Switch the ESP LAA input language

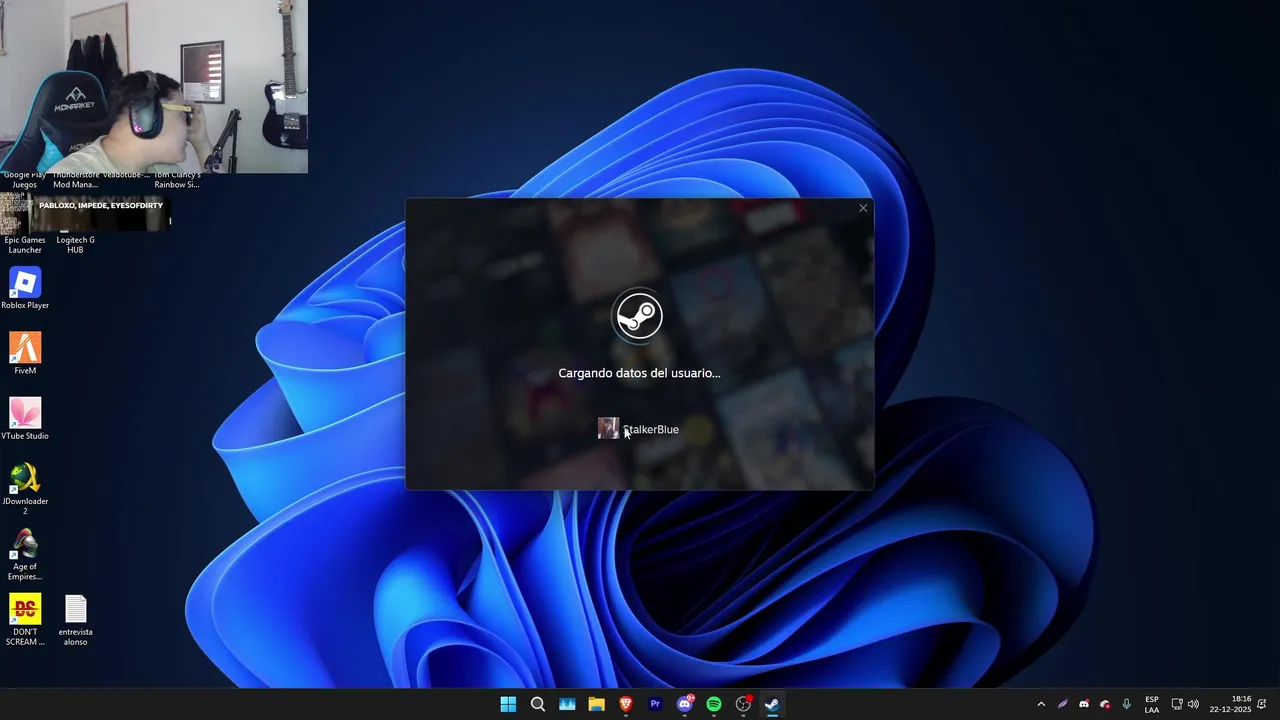pos(1152,704)
